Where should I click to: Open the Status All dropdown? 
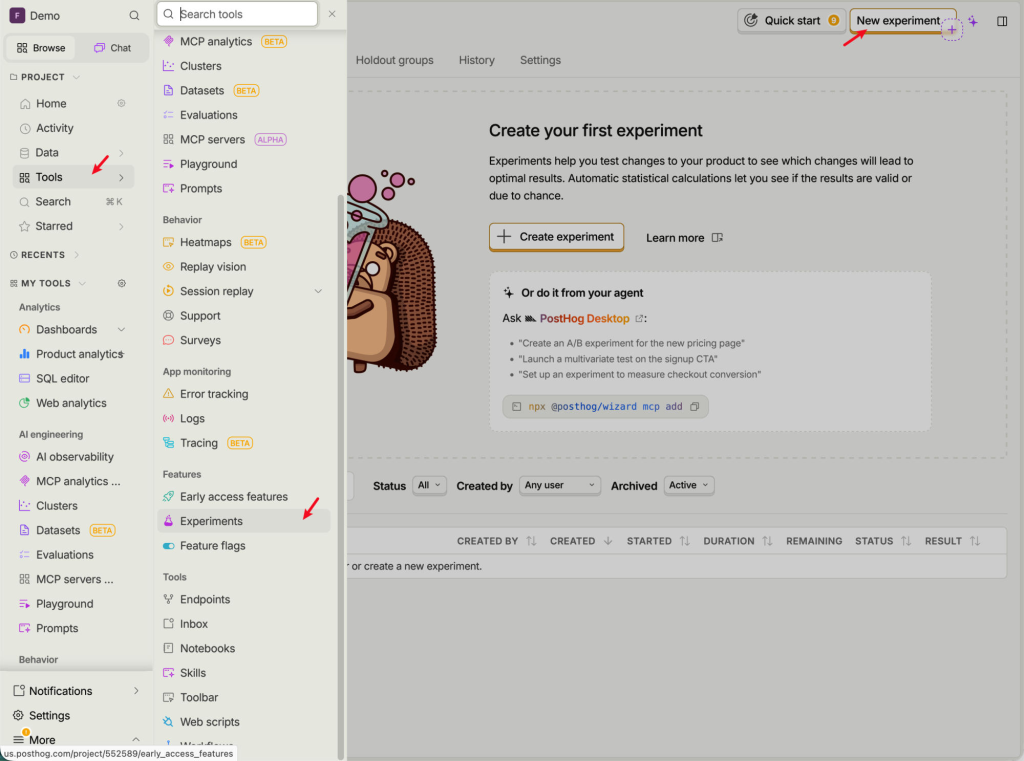click(x=429, y=485)
